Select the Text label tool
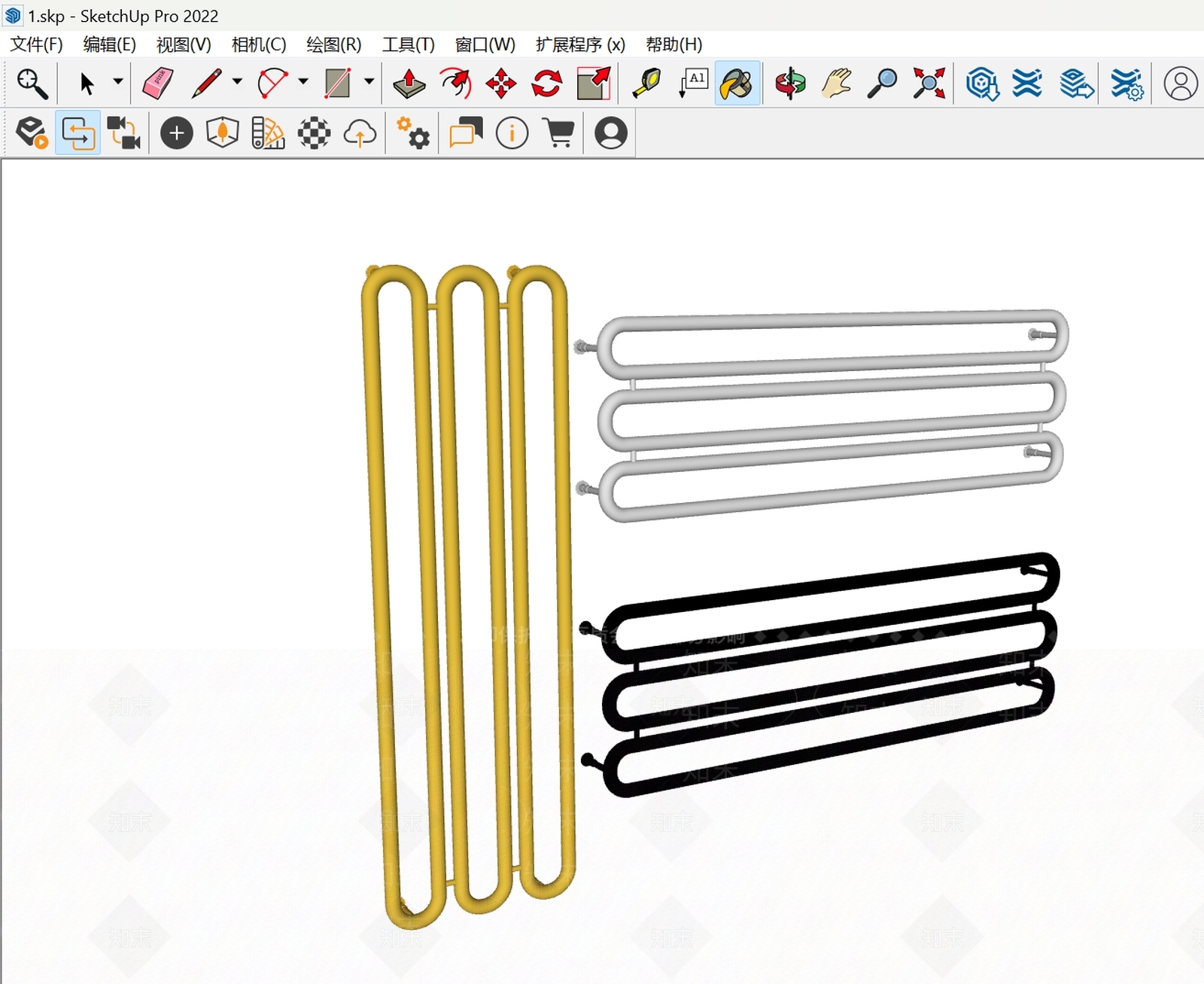The height and width of the screenshot is (984, 1204). 693,84
